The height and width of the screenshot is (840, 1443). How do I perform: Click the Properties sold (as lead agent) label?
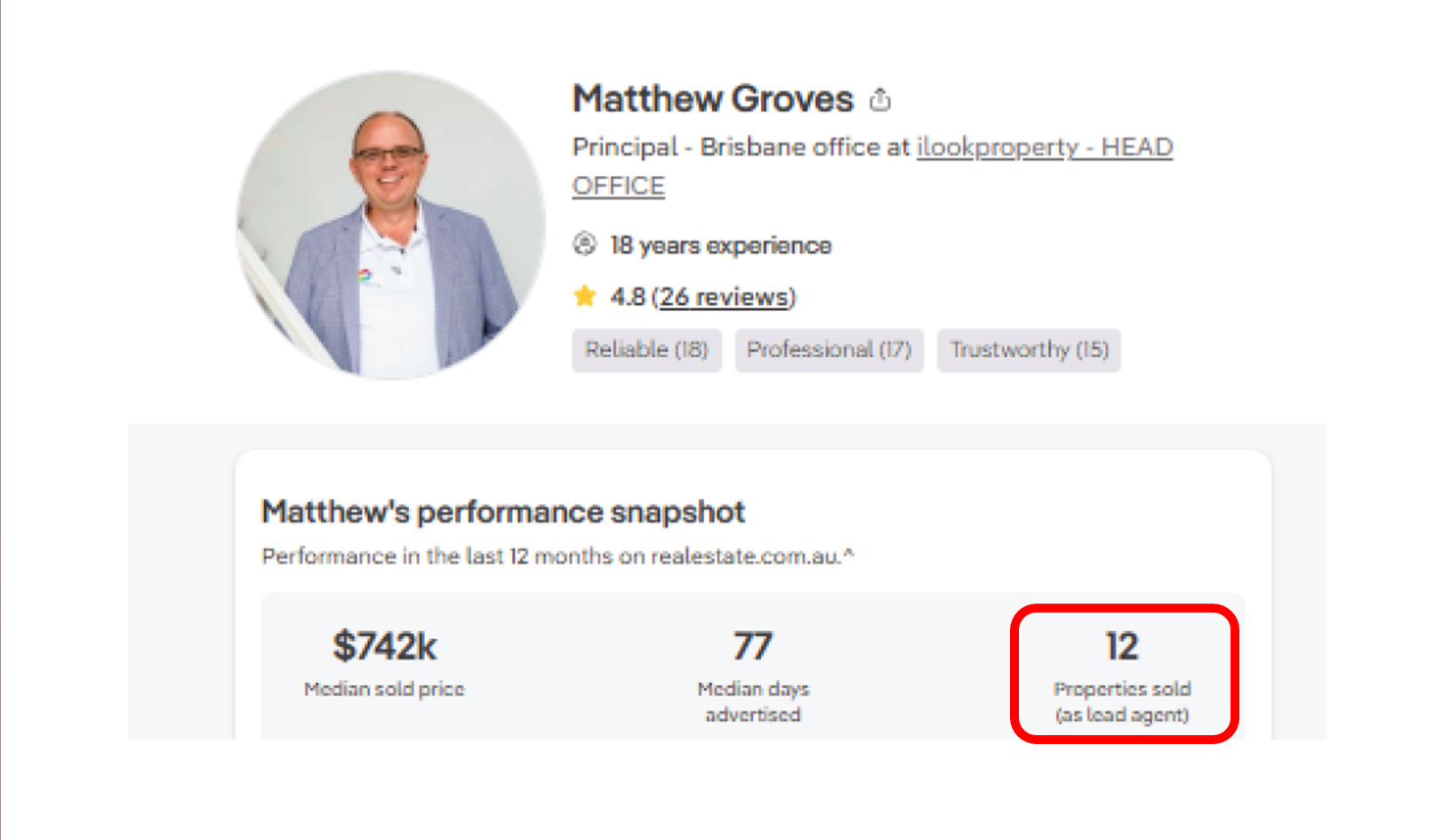pos(1121,701)
